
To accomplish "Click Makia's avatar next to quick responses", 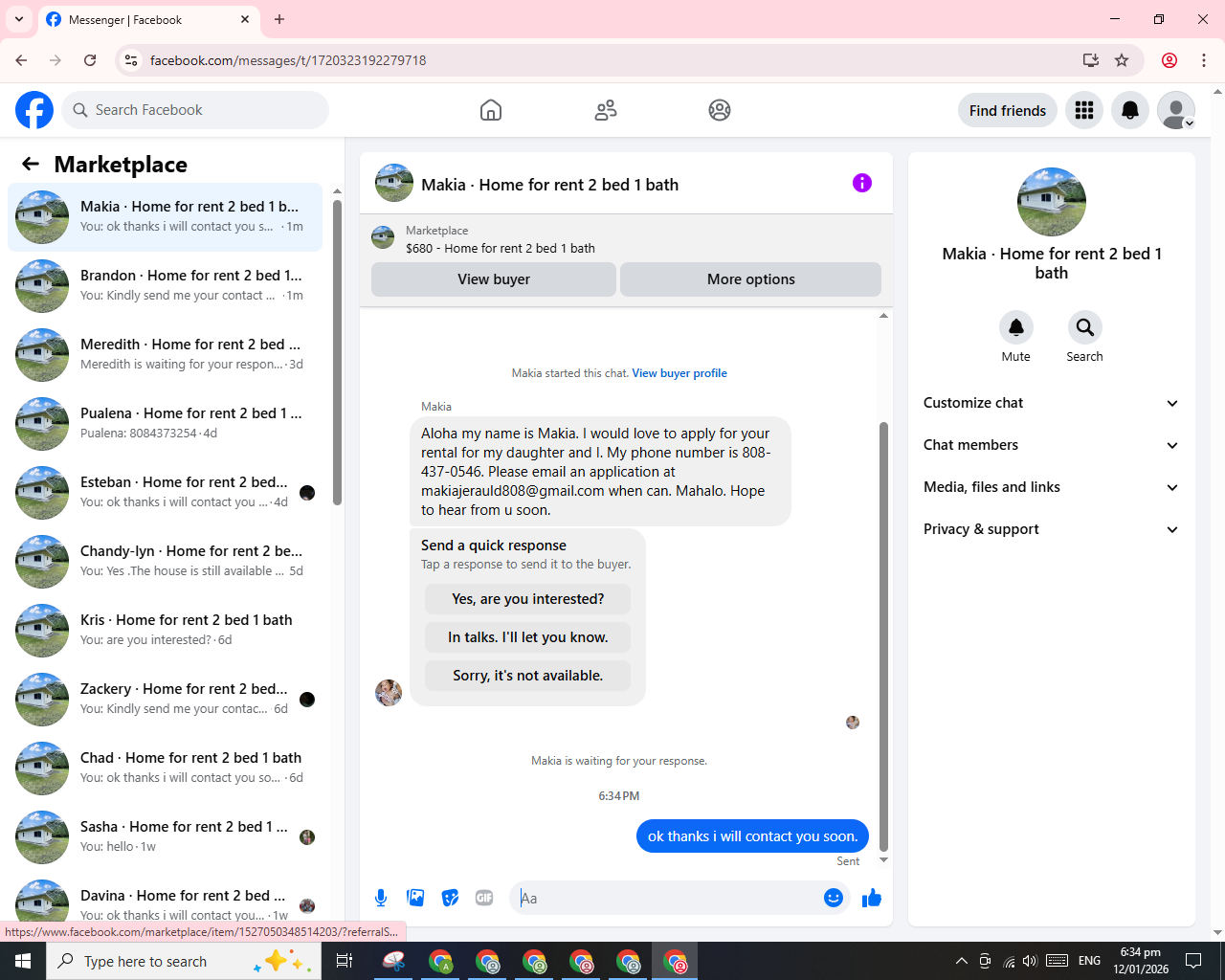I will coord(389,693).
